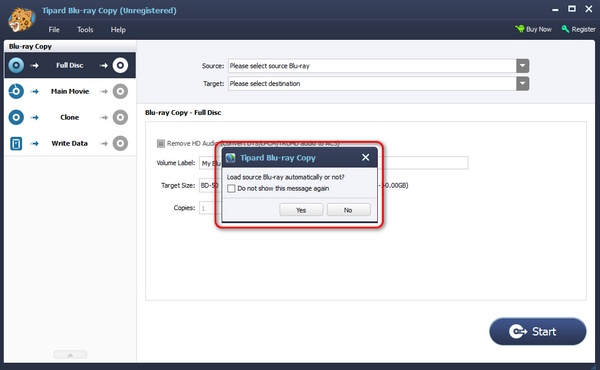Click the dialog title bar globe icon
The width and height of the screenshot is (600, 370).
(x=230, y=158)
